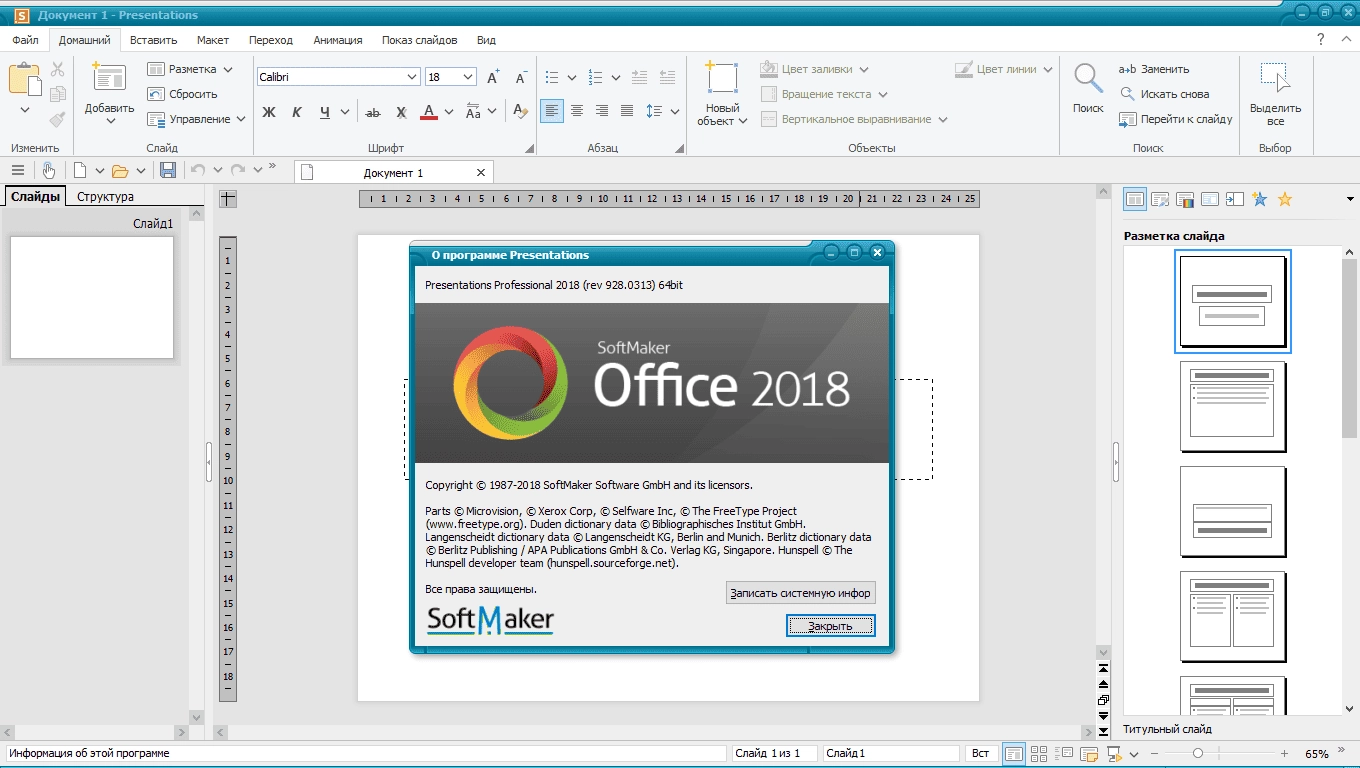Switch to the Показ слайдов ribbon tab

[420, 40]
